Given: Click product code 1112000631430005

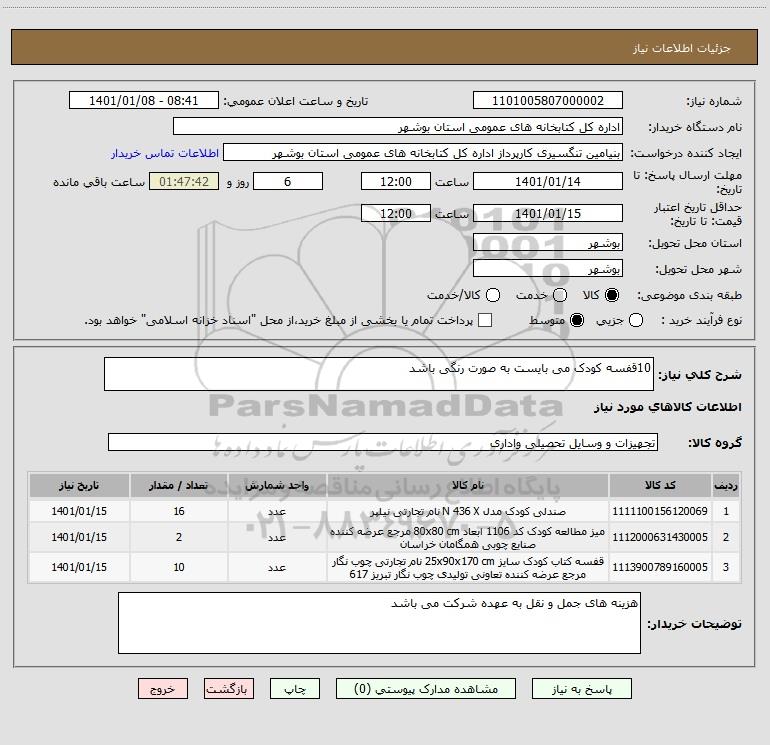Looking at the screenshot, I should tap(660, 537).
